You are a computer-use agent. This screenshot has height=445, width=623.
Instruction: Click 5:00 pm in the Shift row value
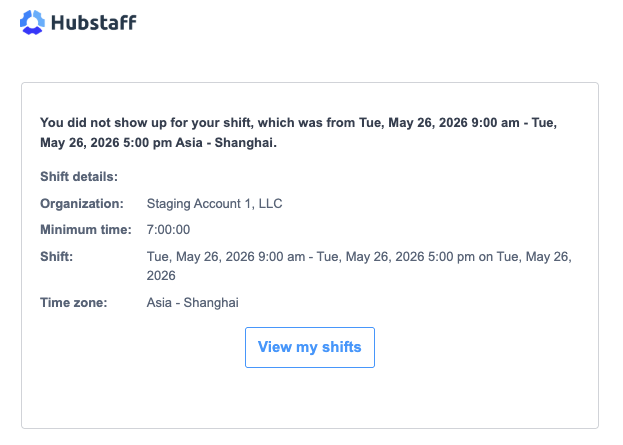pyautogui.click(x=451, y=257)
